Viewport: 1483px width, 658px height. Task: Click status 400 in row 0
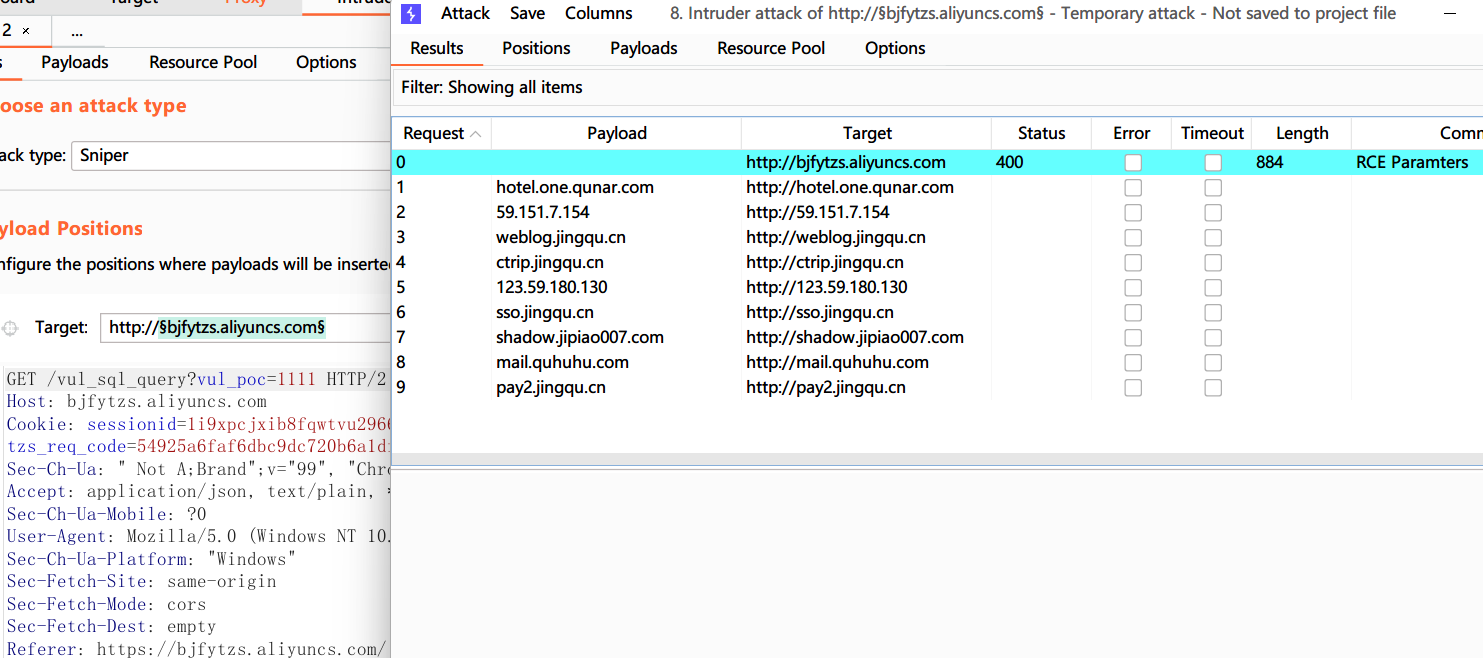point(1010,162)
